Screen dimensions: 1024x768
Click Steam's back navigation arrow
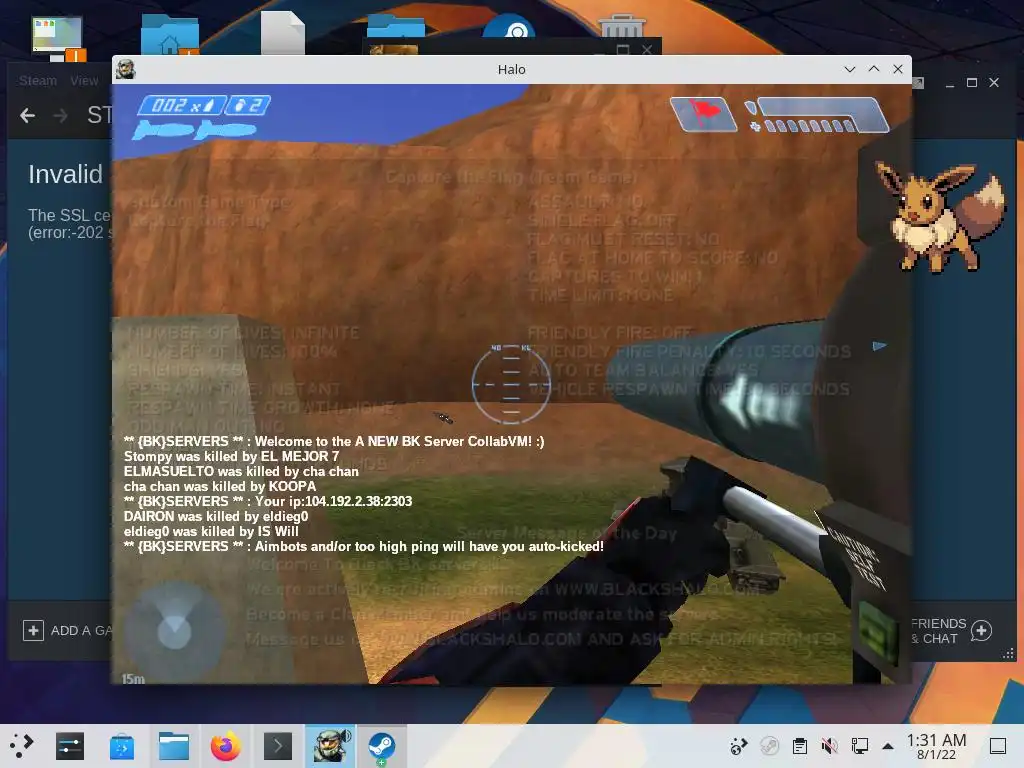[x=27, y=116]
